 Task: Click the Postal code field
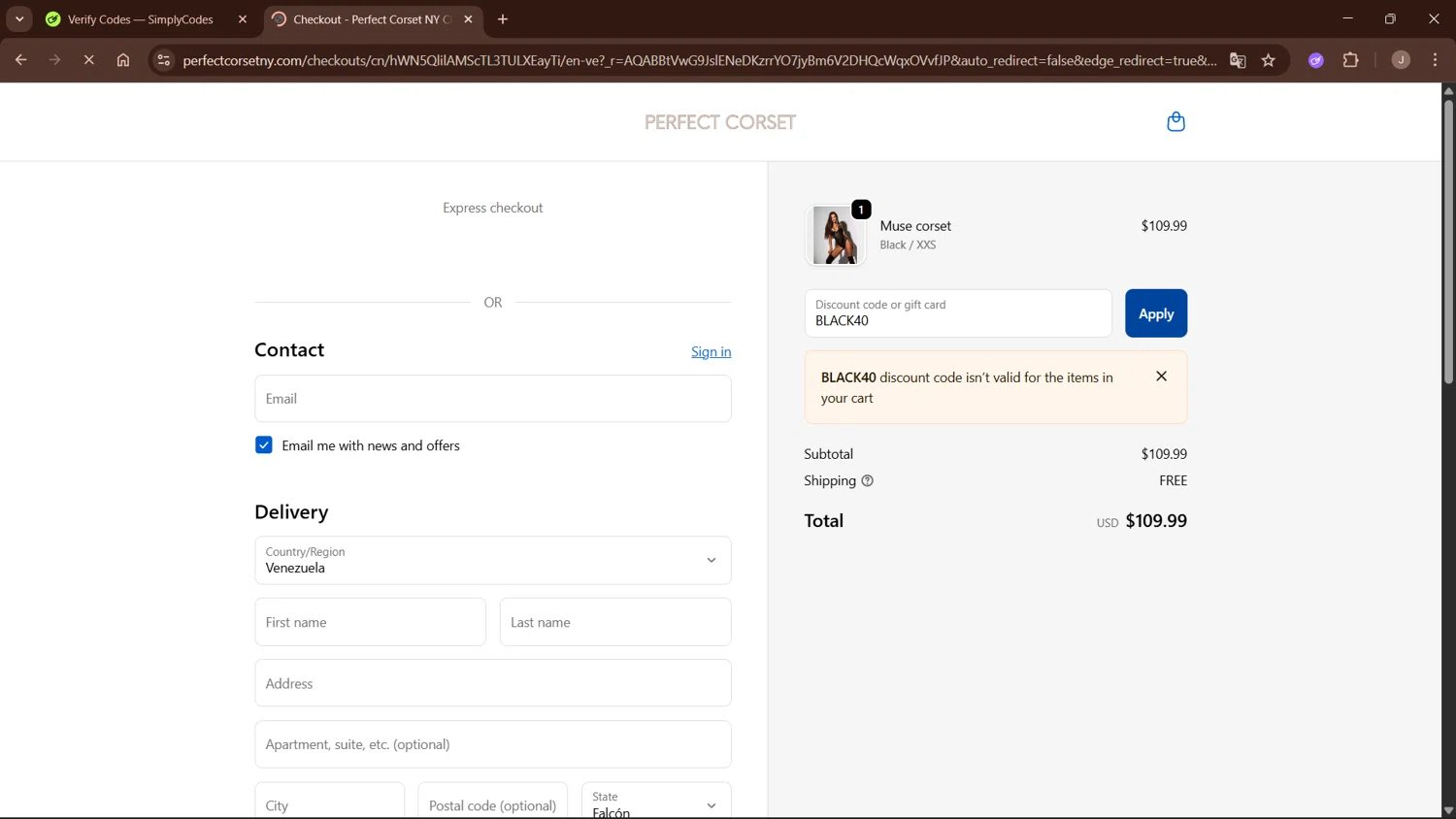[x=493, y=802]
